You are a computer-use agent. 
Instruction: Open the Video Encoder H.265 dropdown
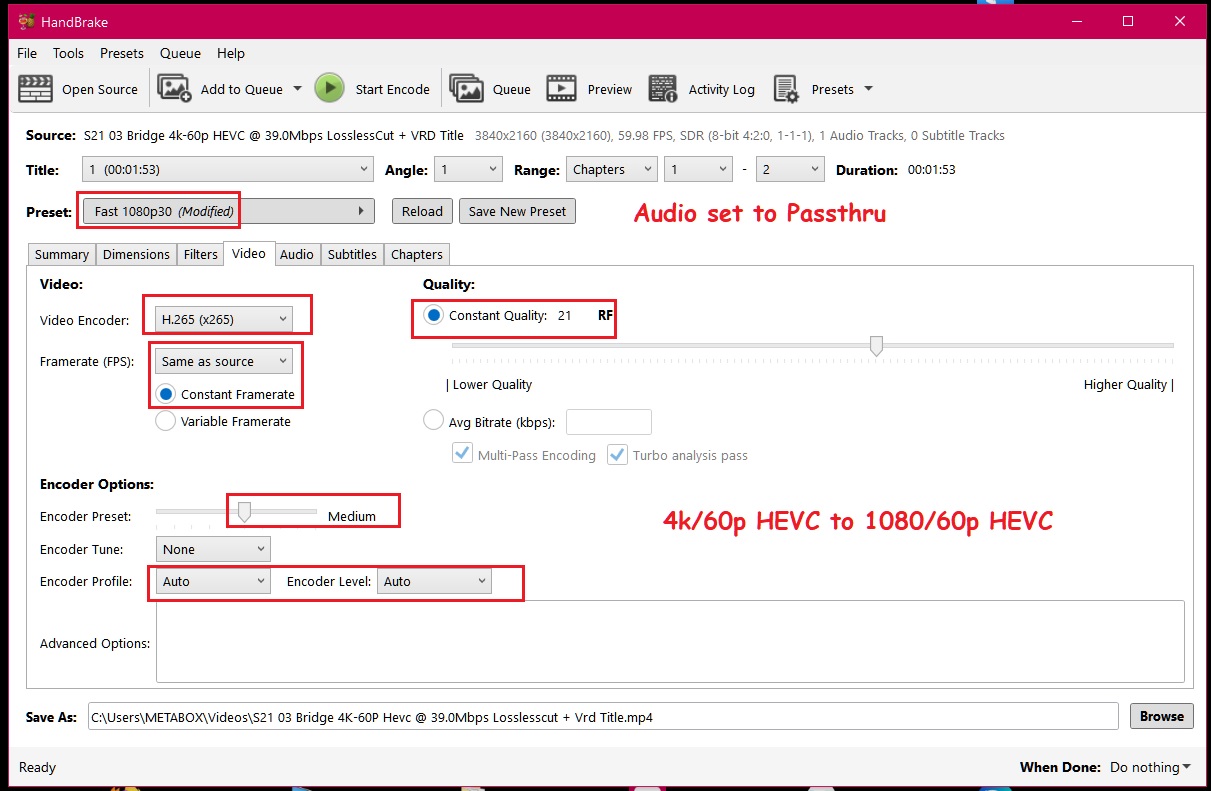point(223,320)
